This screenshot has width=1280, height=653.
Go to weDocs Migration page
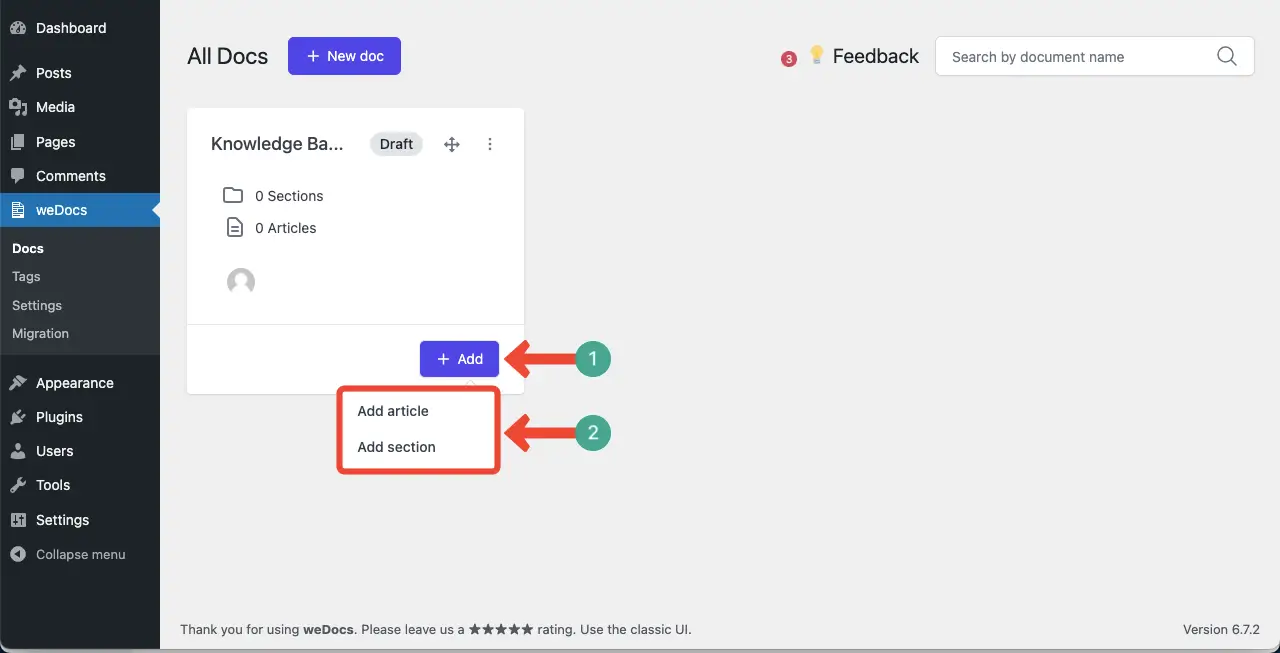click(x=40, y=333)
